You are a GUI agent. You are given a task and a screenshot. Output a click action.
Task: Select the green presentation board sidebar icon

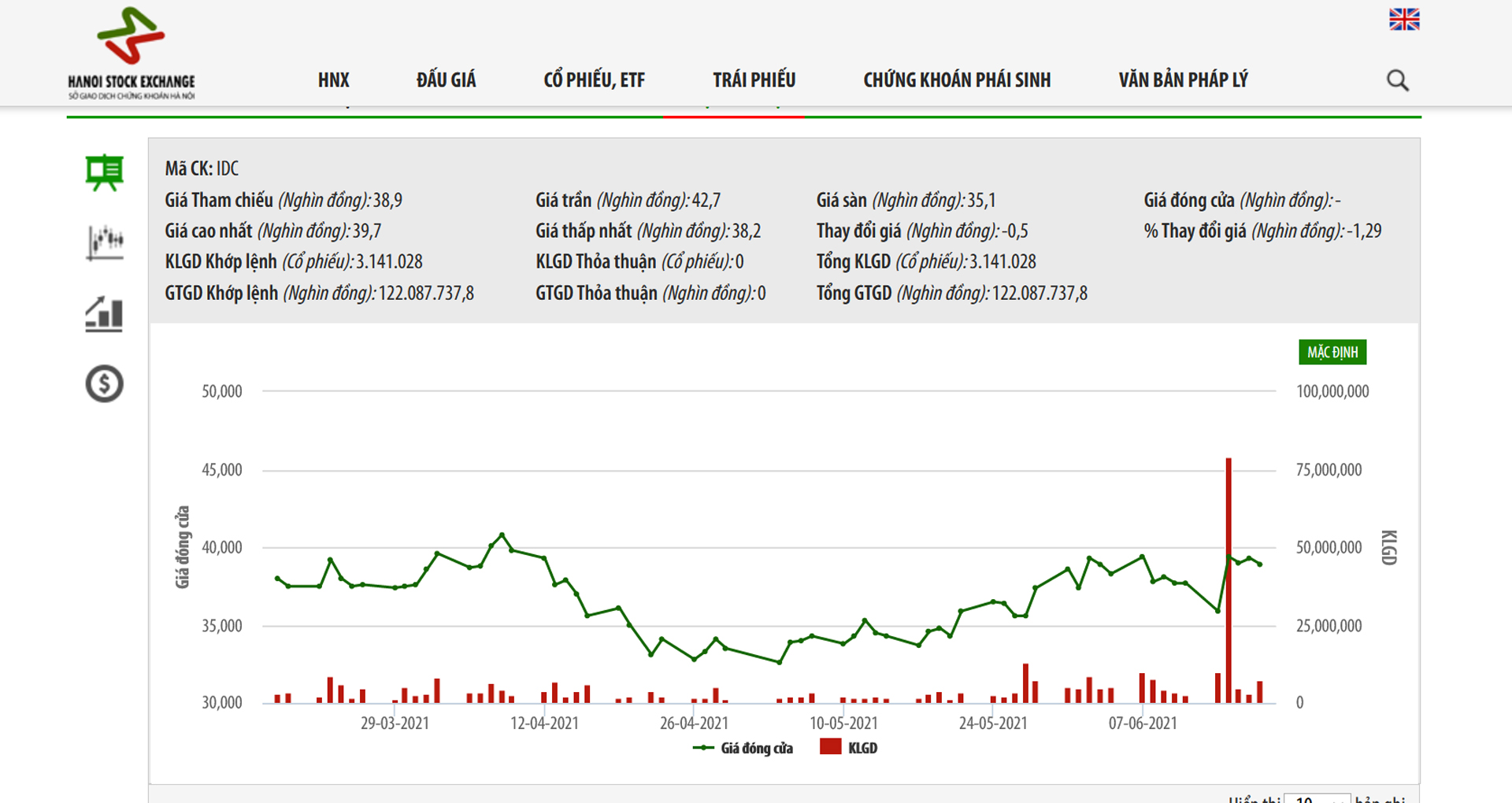point(104,172)
